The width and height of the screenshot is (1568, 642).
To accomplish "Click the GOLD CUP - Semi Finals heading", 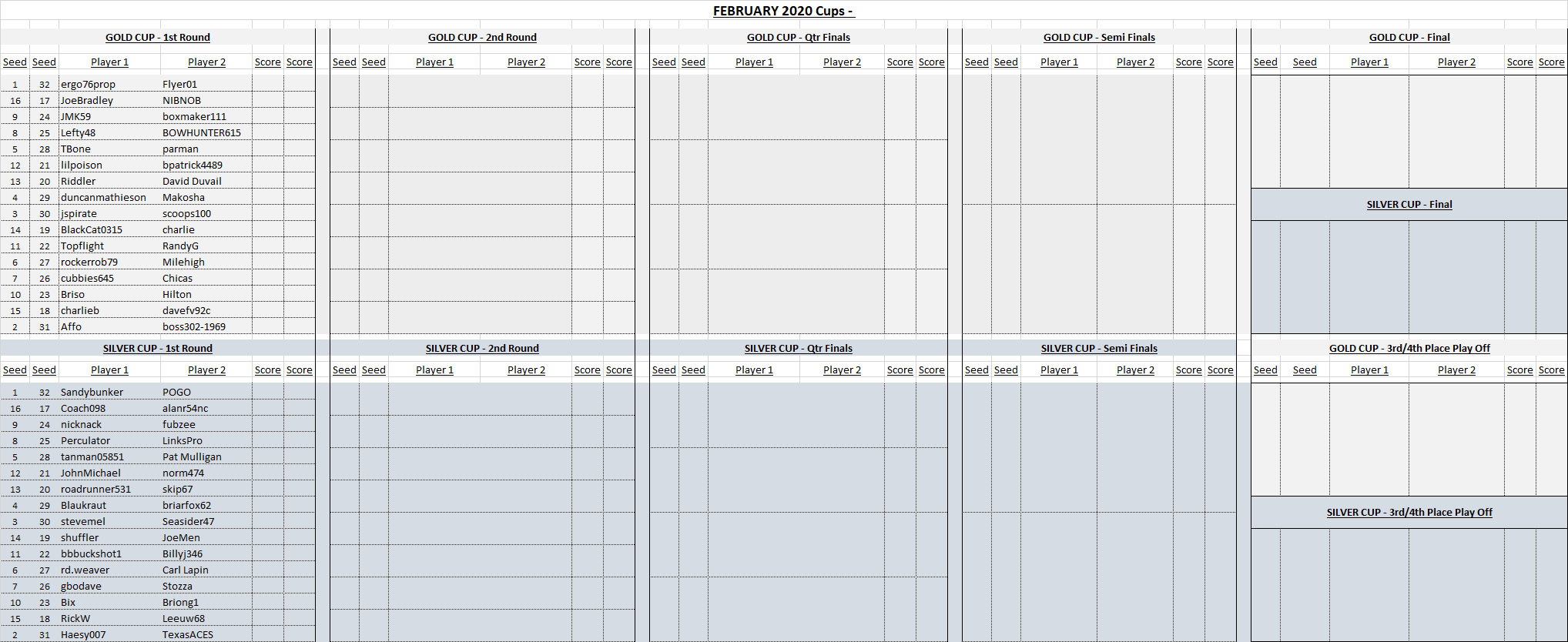I will pos(1099,37).
